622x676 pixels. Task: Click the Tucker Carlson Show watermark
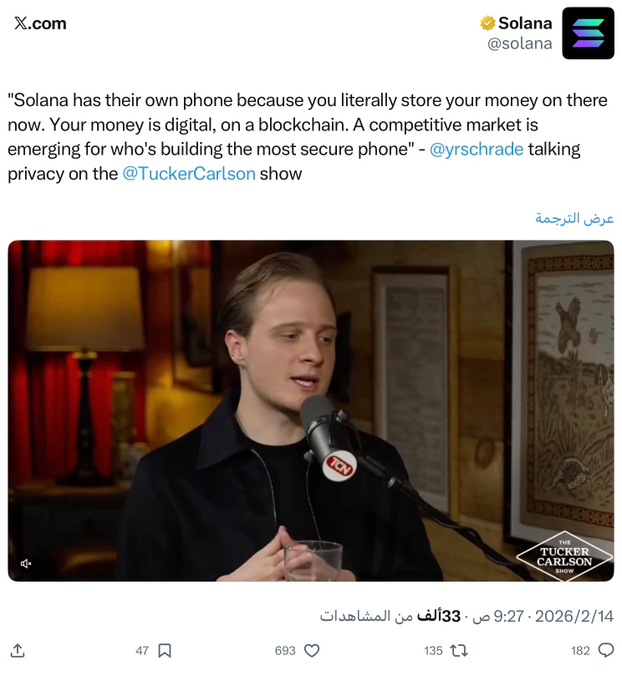(564, 556)
